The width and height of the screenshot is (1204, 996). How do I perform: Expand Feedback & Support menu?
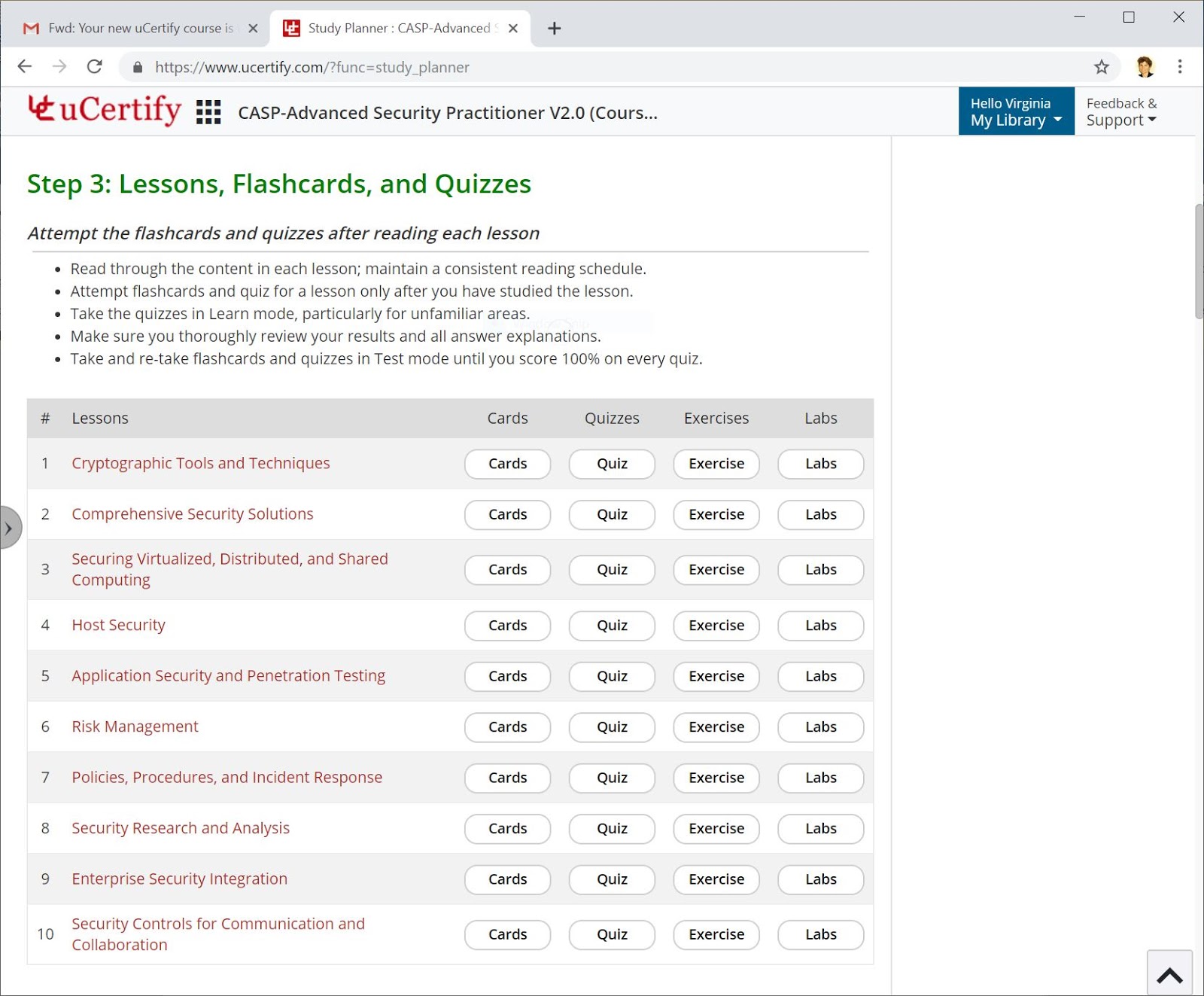[1121, 111]
